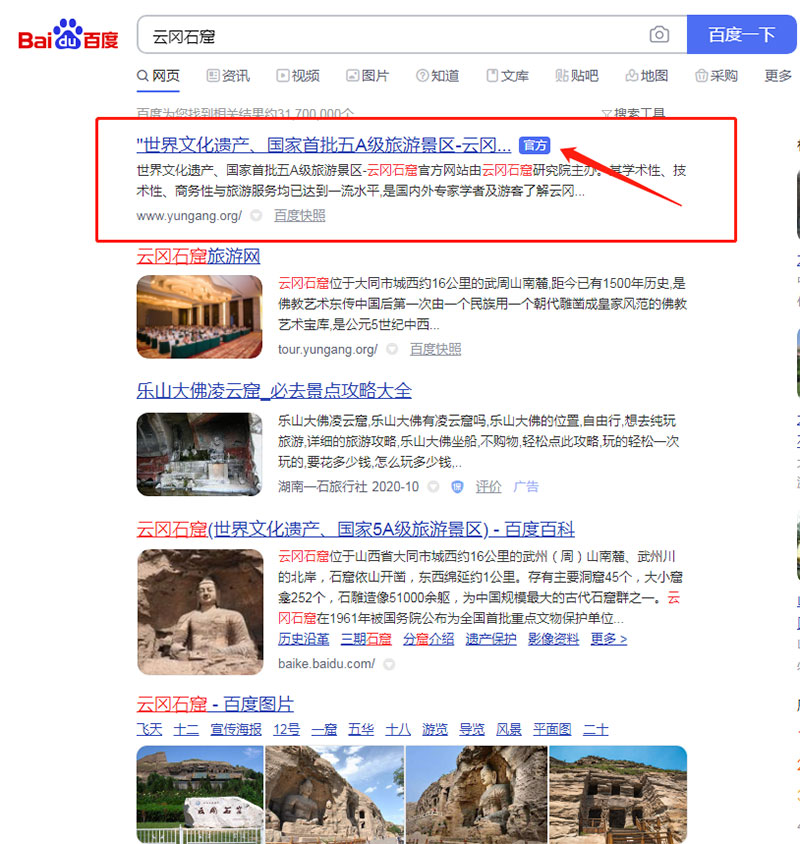Screen dimensions: 800x844
Task: Expand the arrow next to tour.yungang.org/
Action: pos(392,350)
